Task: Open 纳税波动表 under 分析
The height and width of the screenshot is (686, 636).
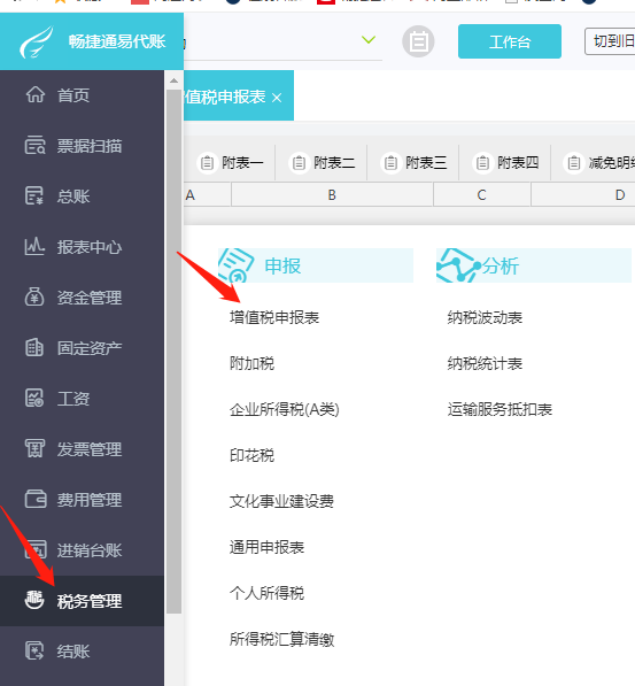Action: 485,318
